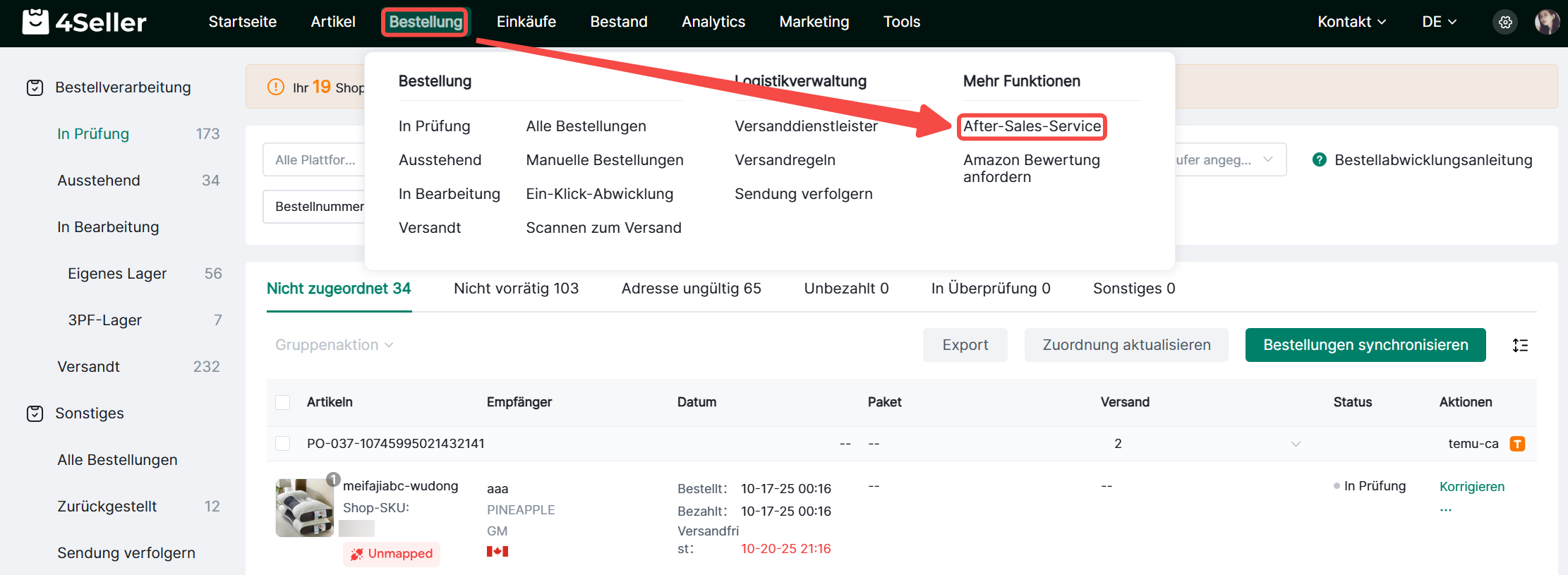This screenshot has height=575, width=1568.
Task: Open the settings gear icon
Action: click(x=1505, y=23)
